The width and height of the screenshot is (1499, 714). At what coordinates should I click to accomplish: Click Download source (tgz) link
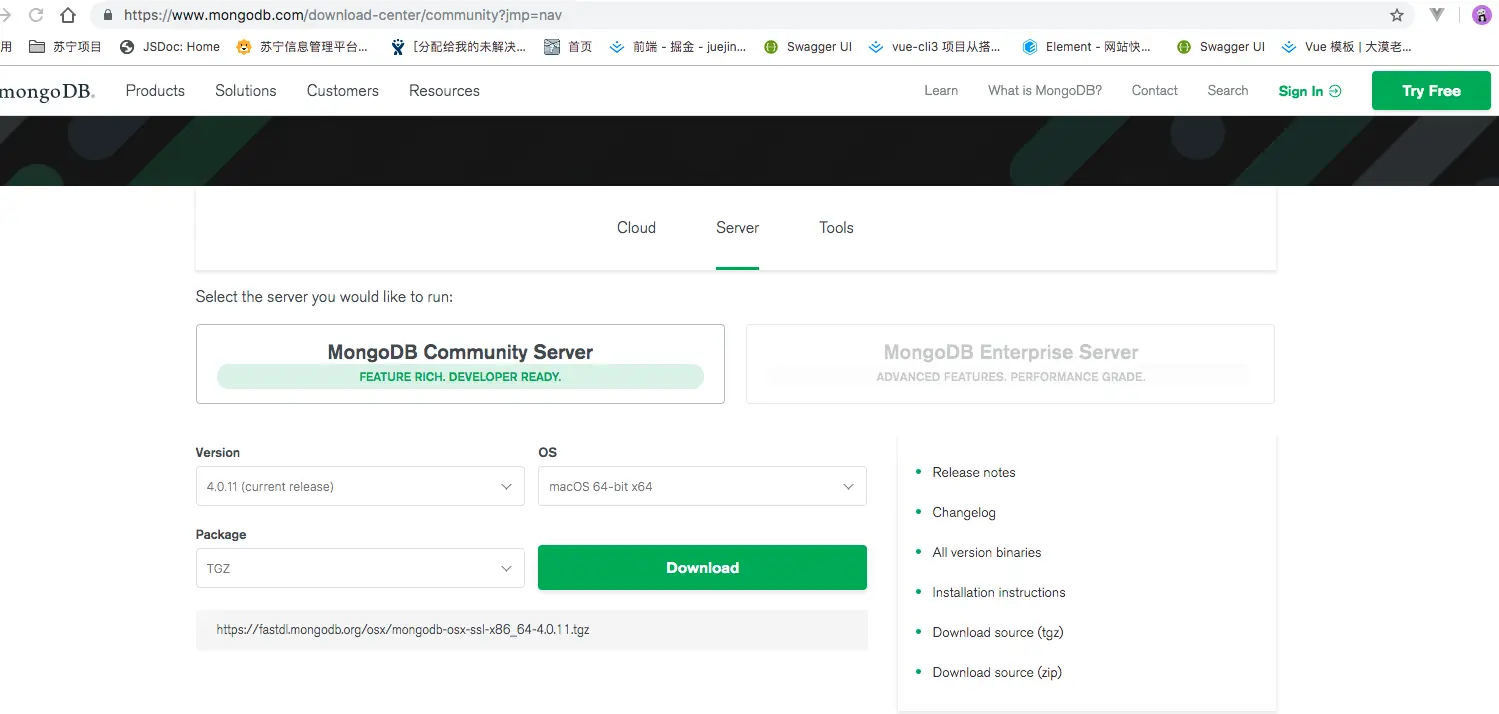[998, 632]
